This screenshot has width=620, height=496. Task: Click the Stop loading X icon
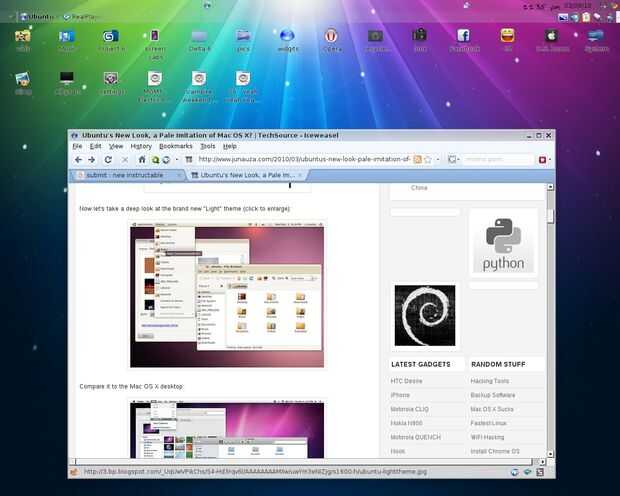coord(125,159)
